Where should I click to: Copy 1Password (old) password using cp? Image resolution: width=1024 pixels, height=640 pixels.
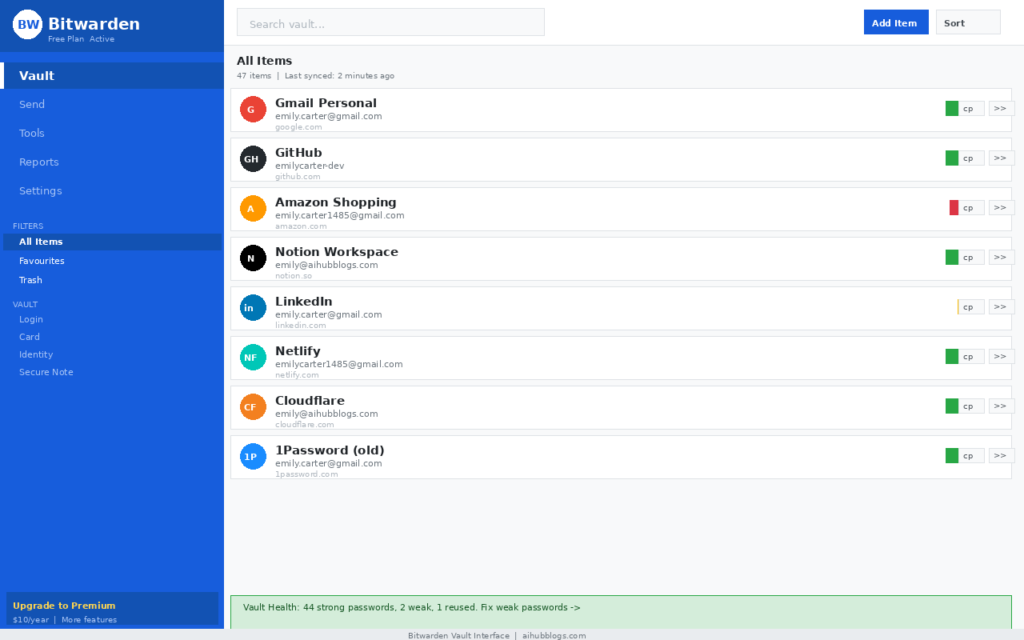pos(971,456)
